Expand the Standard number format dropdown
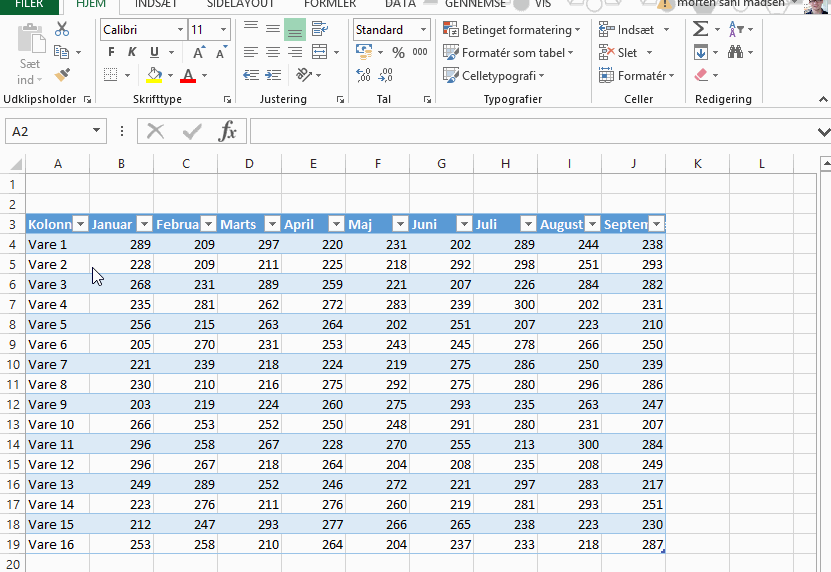 (x=422, y=30)
